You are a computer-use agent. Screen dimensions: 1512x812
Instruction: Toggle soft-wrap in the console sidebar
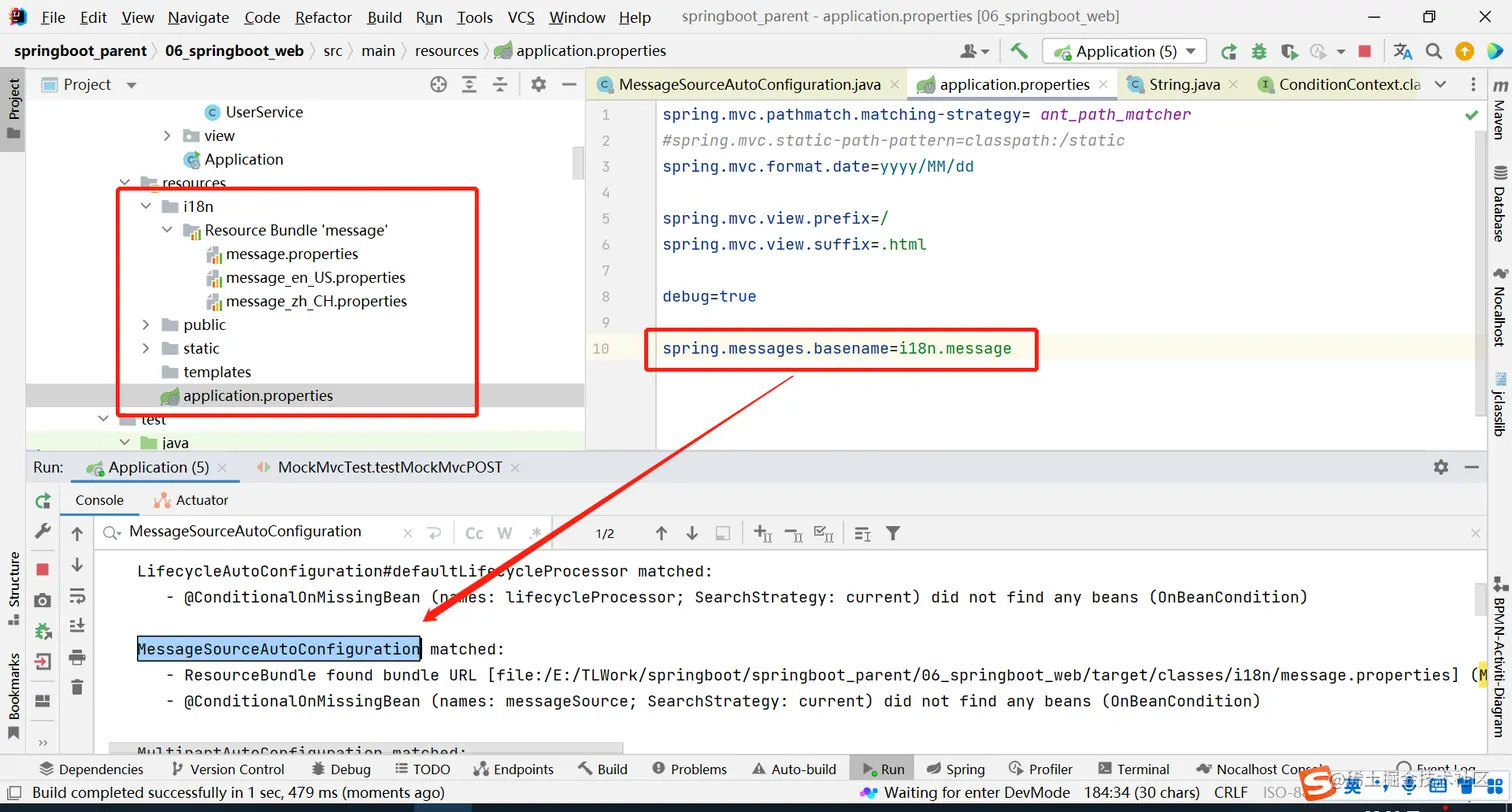click(77, 597)
